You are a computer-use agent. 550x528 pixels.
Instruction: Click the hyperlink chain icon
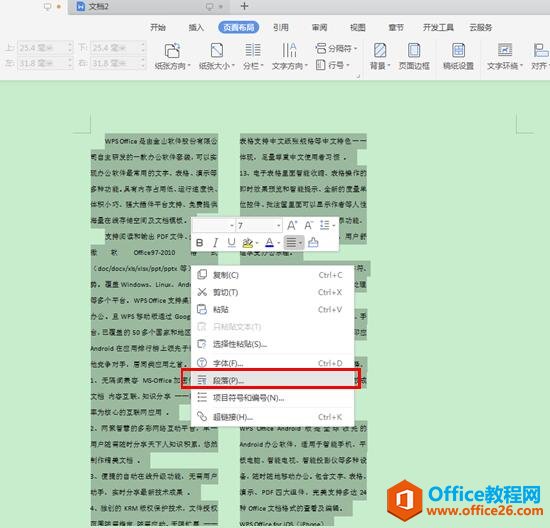click(202, 416)
